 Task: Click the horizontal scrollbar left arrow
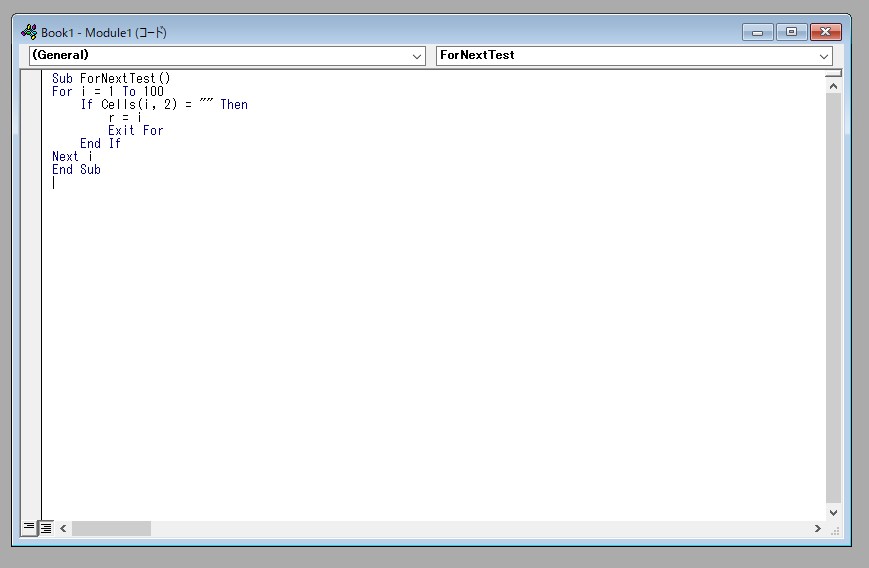63,528
